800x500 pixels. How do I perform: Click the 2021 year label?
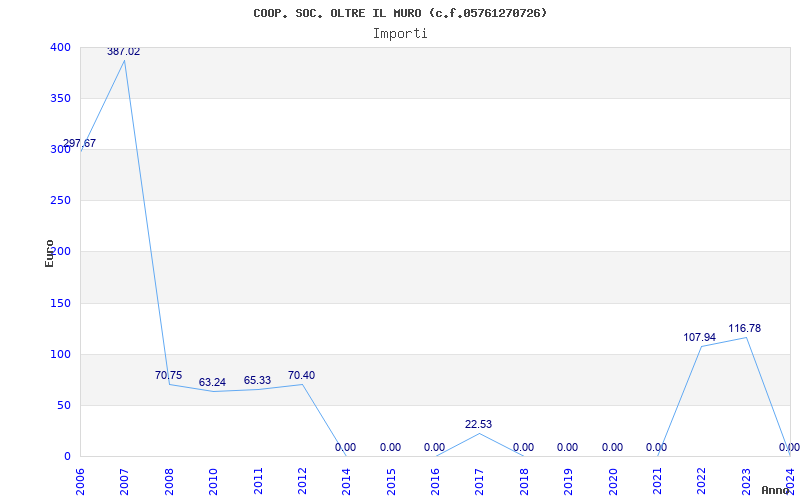pyautogui.click(x=657, y=481)
